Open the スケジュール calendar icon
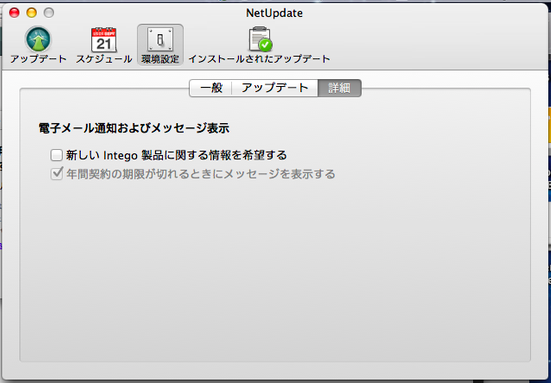This screenshot has width=551, height=383. coord(104,39)
